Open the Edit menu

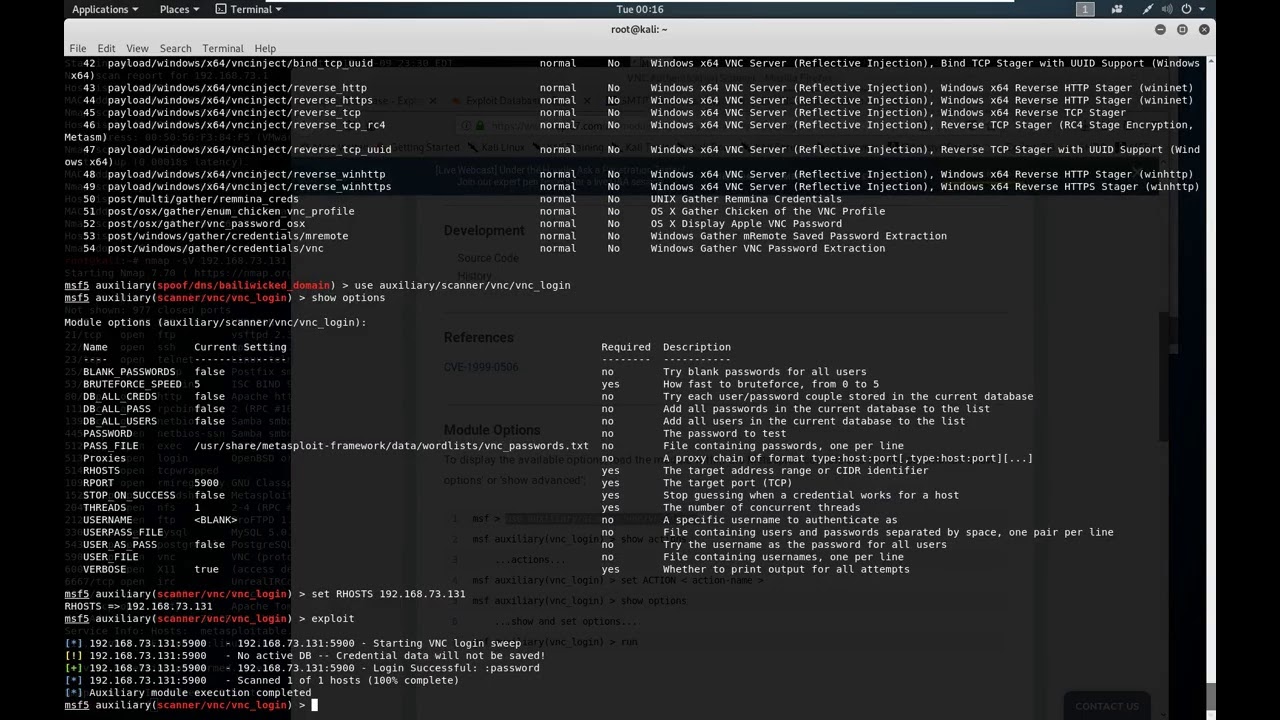coord(106,48)
